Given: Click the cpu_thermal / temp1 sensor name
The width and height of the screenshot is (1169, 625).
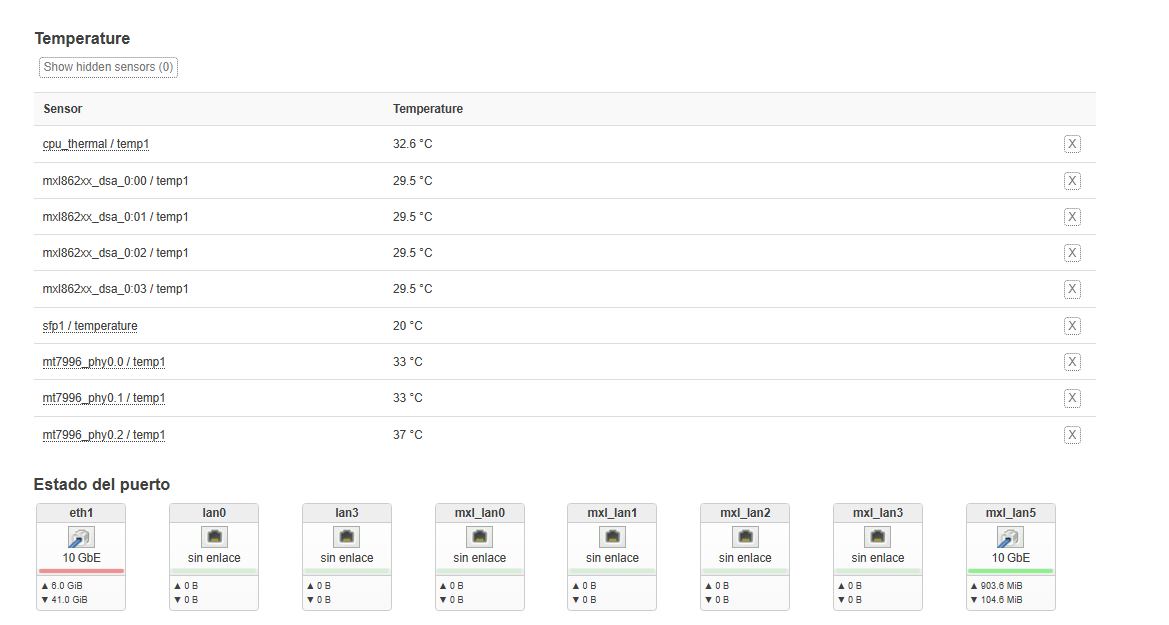Looking at the screenshot, I should click(96, 144).
